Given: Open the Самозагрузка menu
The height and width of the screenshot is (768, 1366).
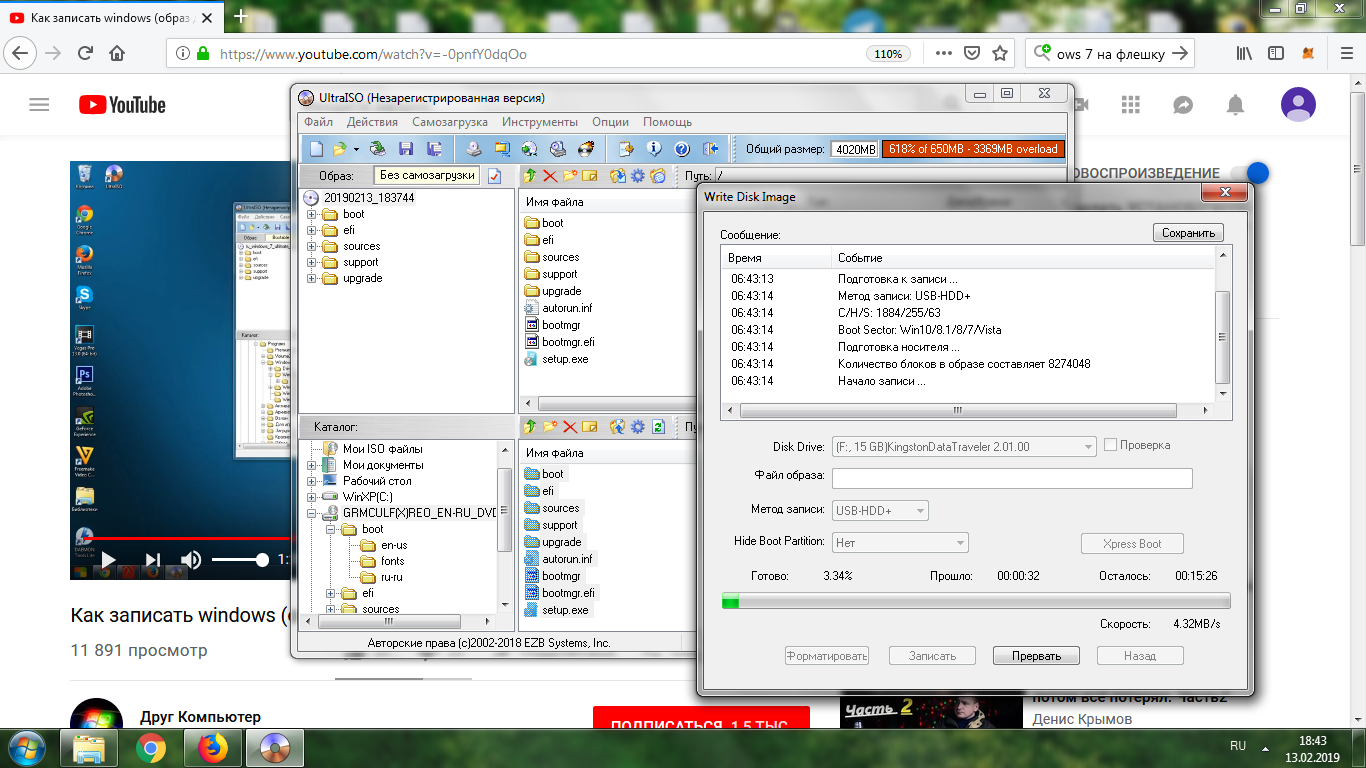Looking at the screenshot, I should click(x=450, y=122).
